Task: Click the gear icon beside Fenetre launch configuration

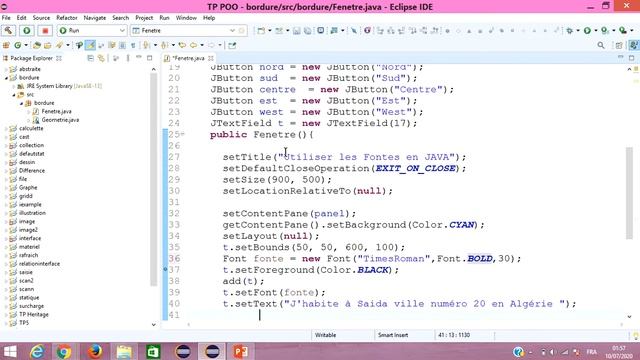Action: 242,31
